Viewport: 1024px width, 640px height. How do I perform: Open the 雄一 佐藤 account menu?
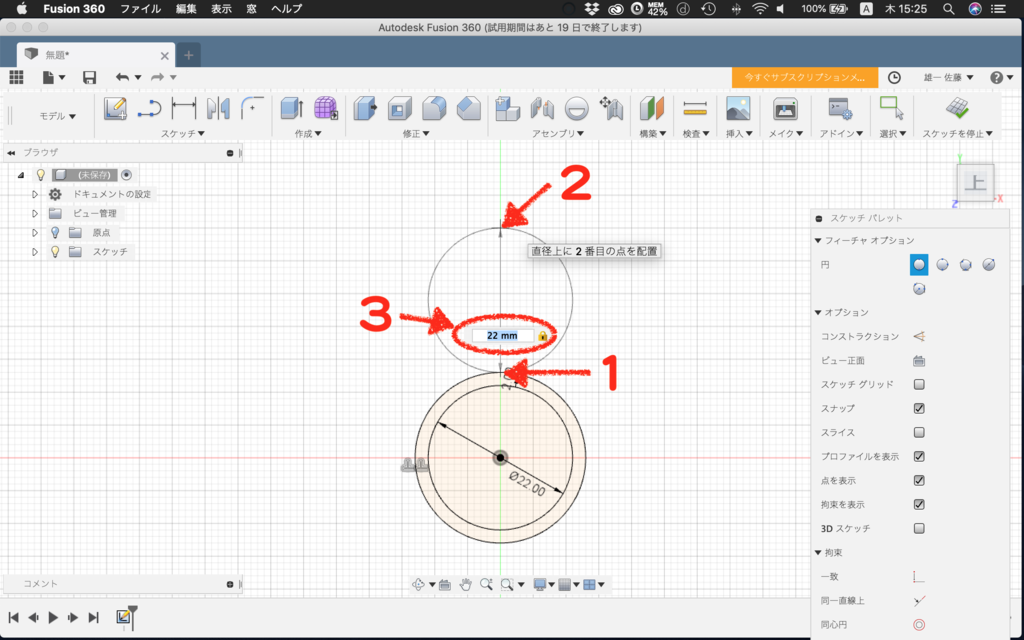point(948,77)
